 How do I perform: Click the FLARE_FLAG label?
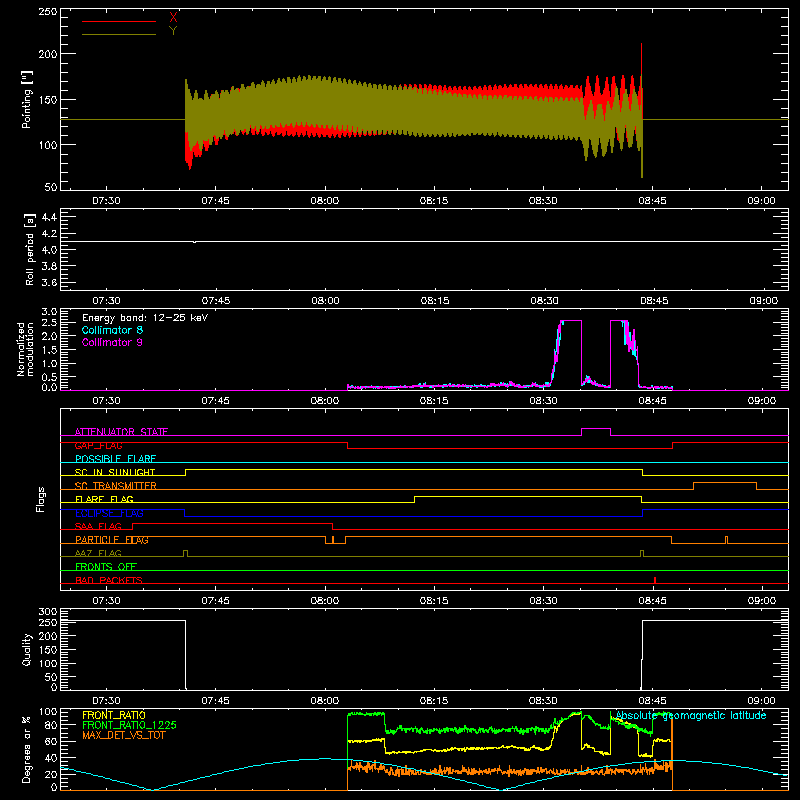pos(104,499)
